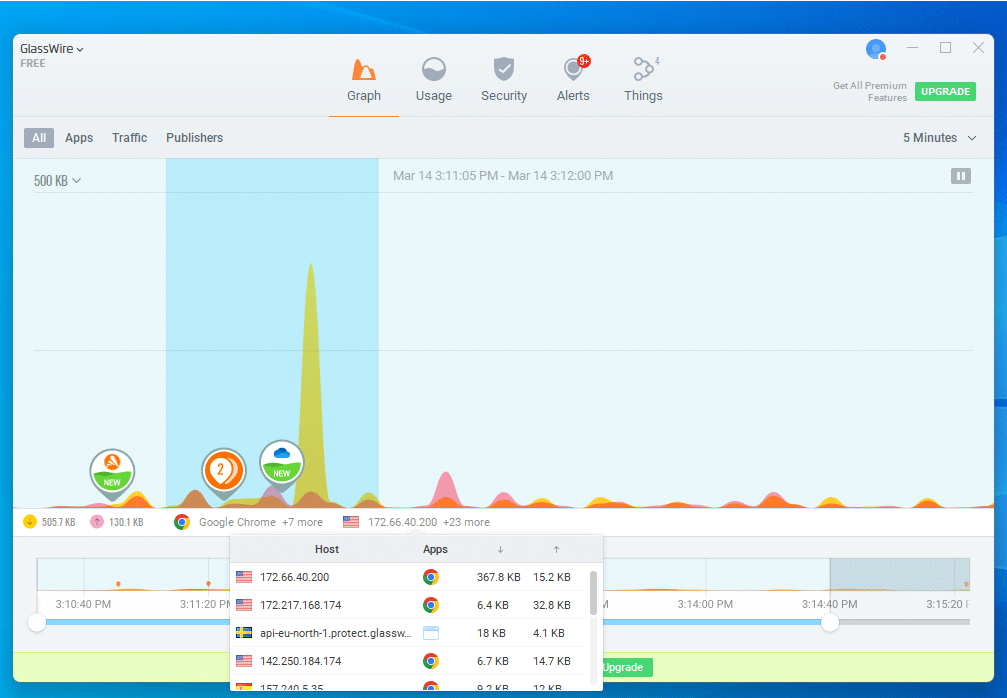Image resolution: width=1007 pixels, height=698 pixels.
Task: Click US flag in 172.217.168.174 row
Action: [244, 605]
